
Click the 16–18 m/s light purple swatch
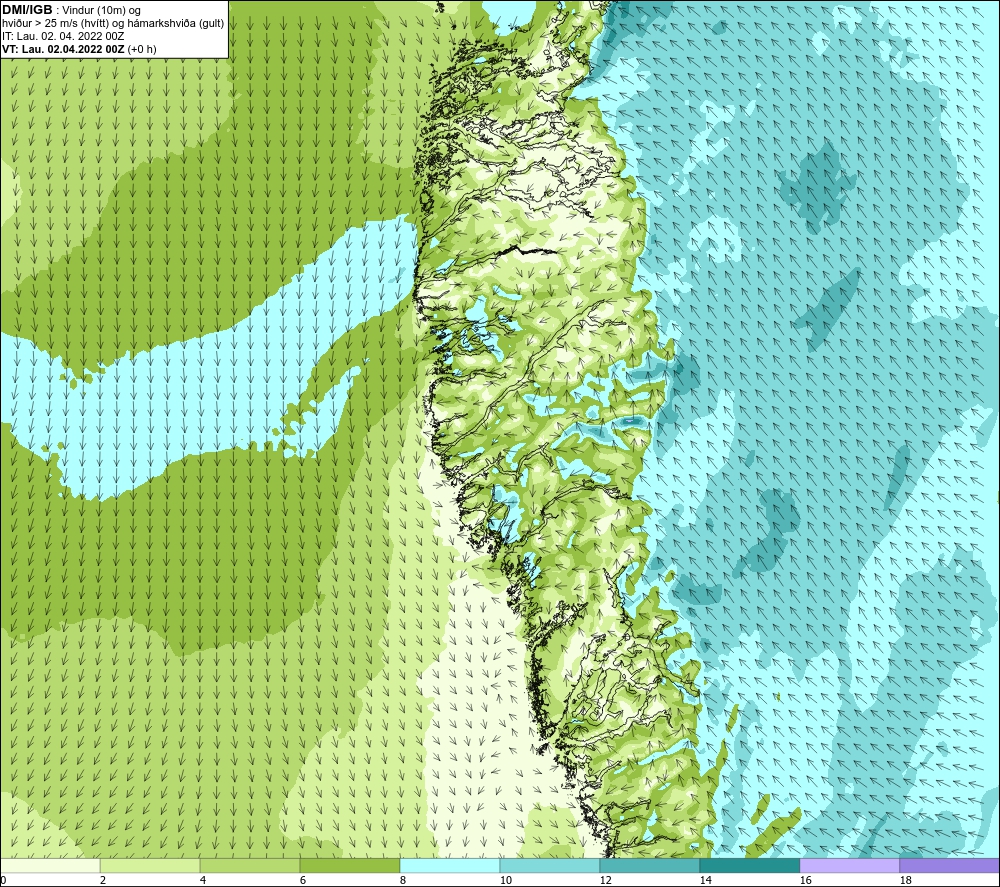pos(849,865)
